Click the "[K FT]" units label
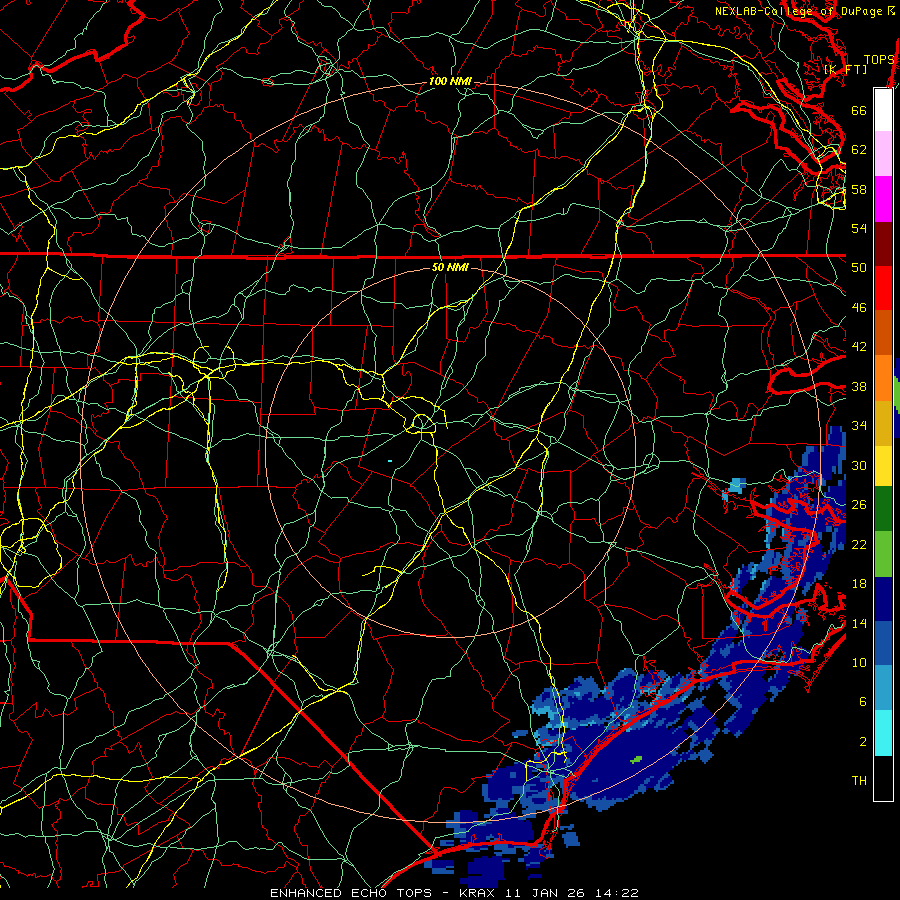Image resolution: width=900 pixels, height=900 pixels. click(x=845, y=69)
